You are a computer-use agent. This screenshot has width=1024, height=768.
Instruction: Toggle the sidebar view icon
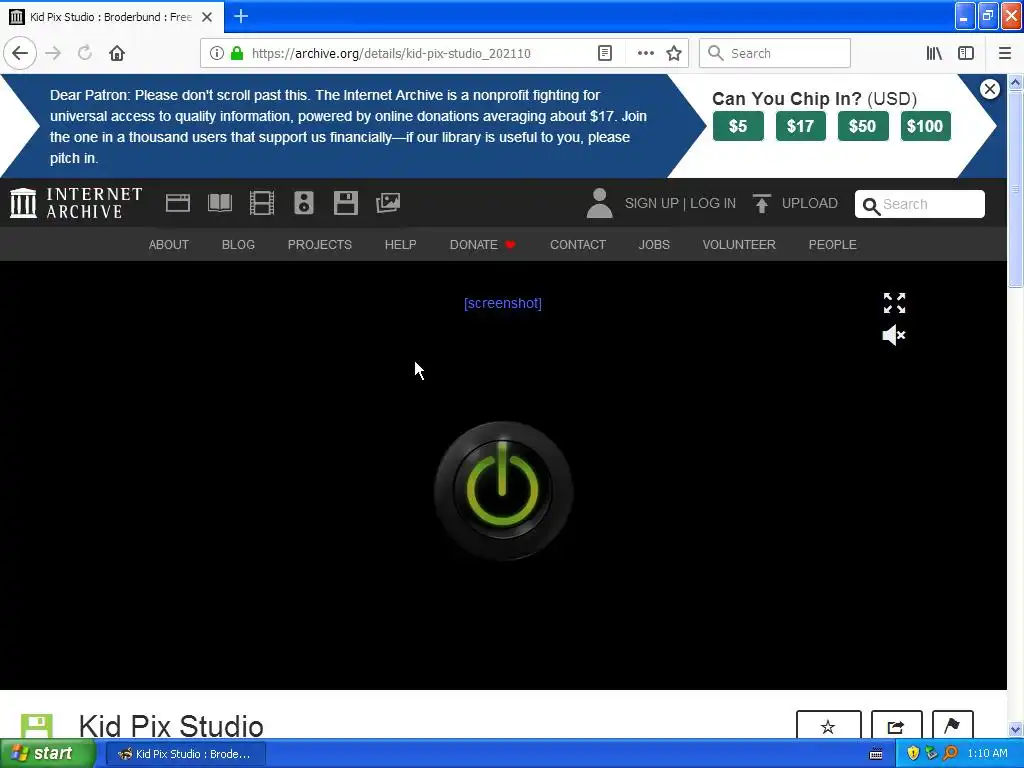tap(966, 53)
